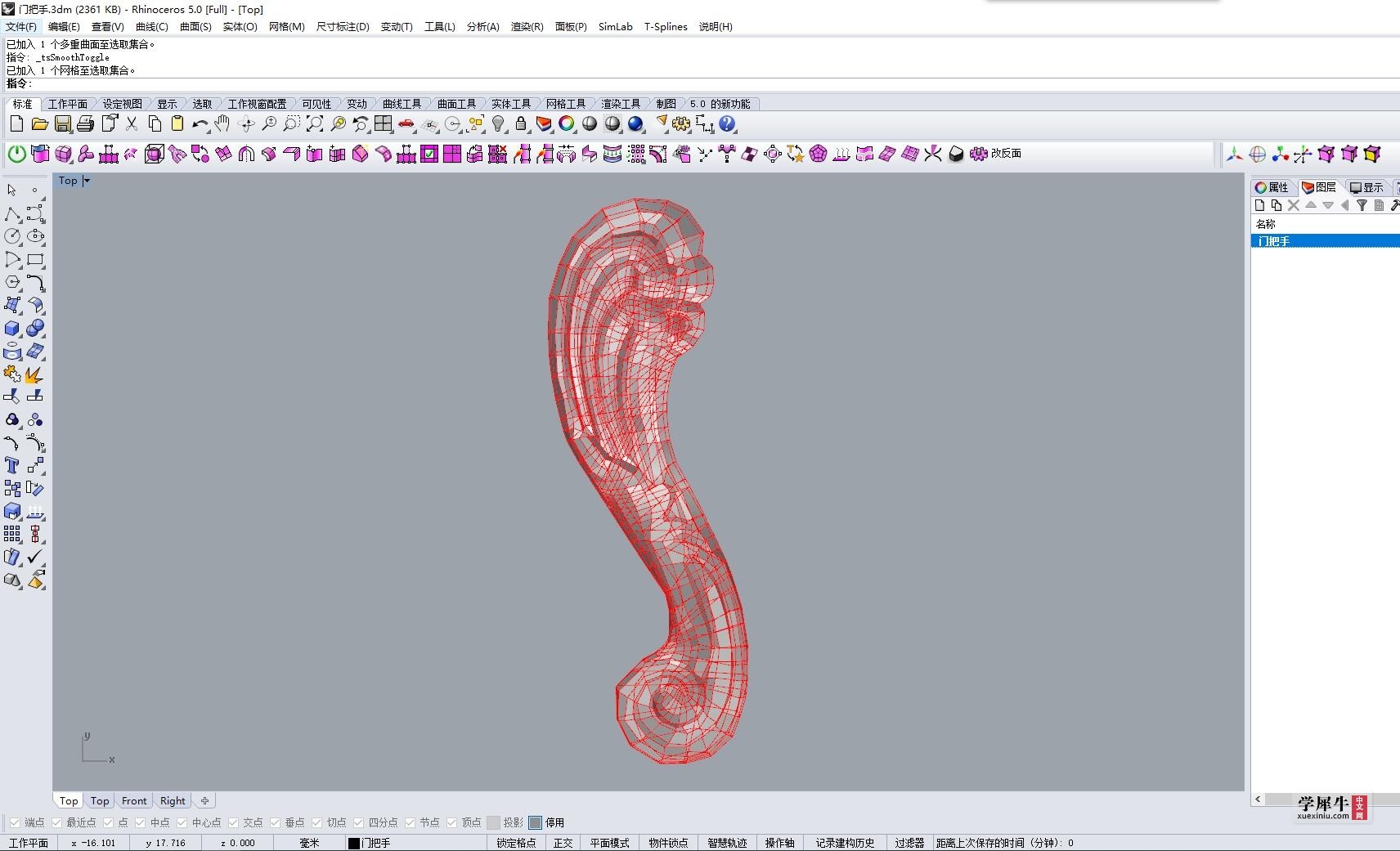Select the Circle tool
This screenshot has width=1400, height=851.
click(x=12, y=236)
